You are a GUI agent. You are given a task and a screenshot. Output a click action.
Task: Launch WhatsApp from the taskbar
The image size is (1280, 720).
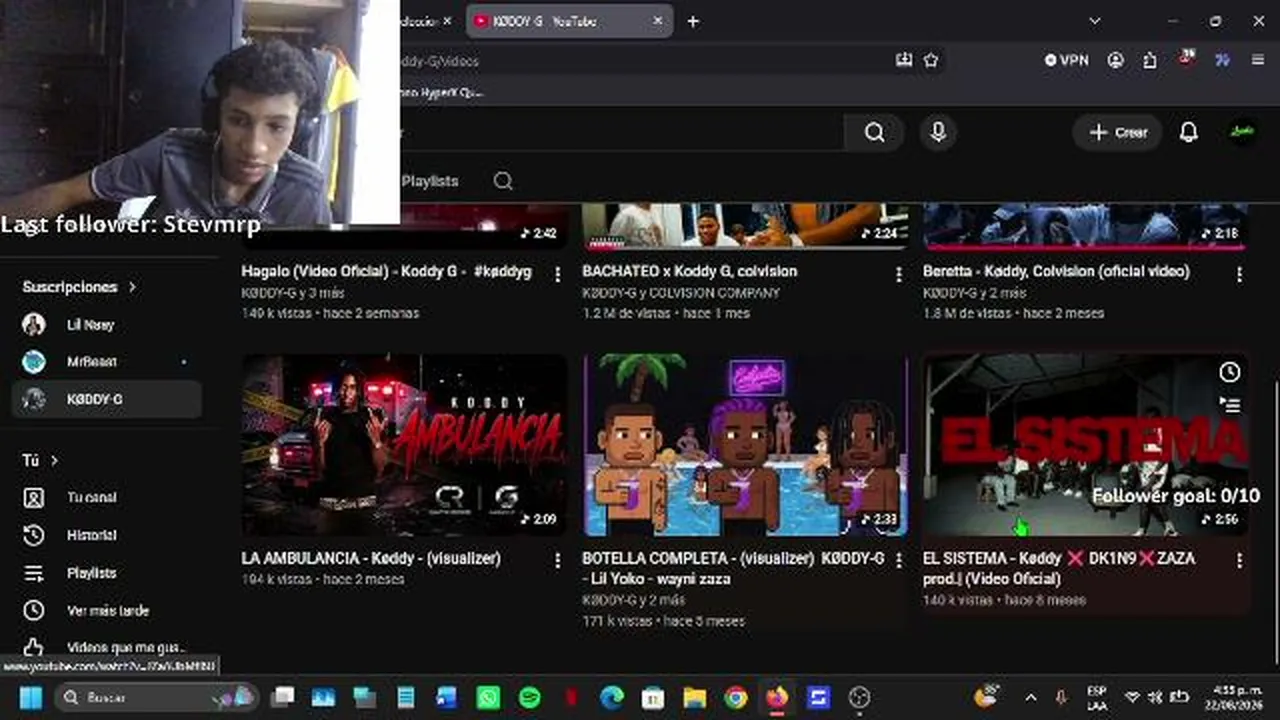coord(488,697)
